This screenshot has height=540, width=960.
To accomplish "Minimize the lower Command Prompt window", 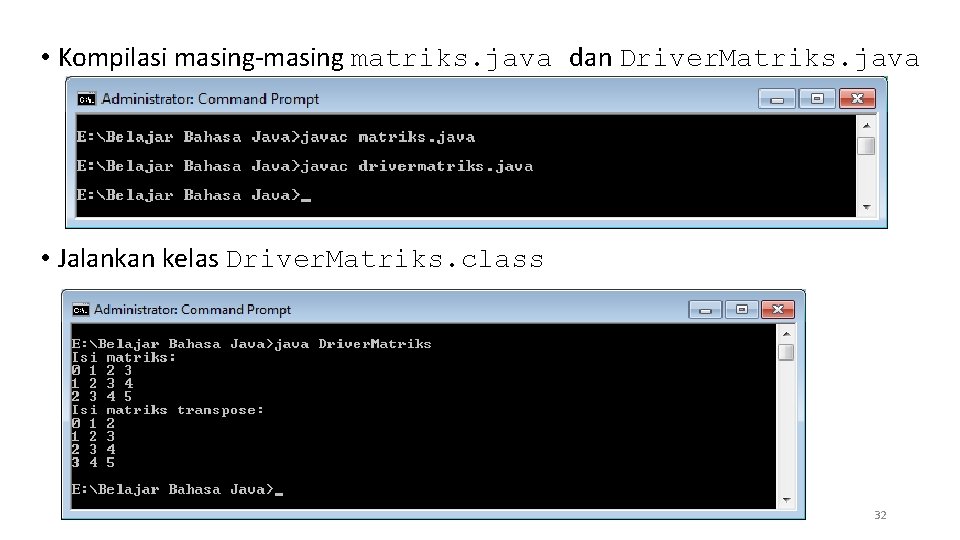I will 705,310.
